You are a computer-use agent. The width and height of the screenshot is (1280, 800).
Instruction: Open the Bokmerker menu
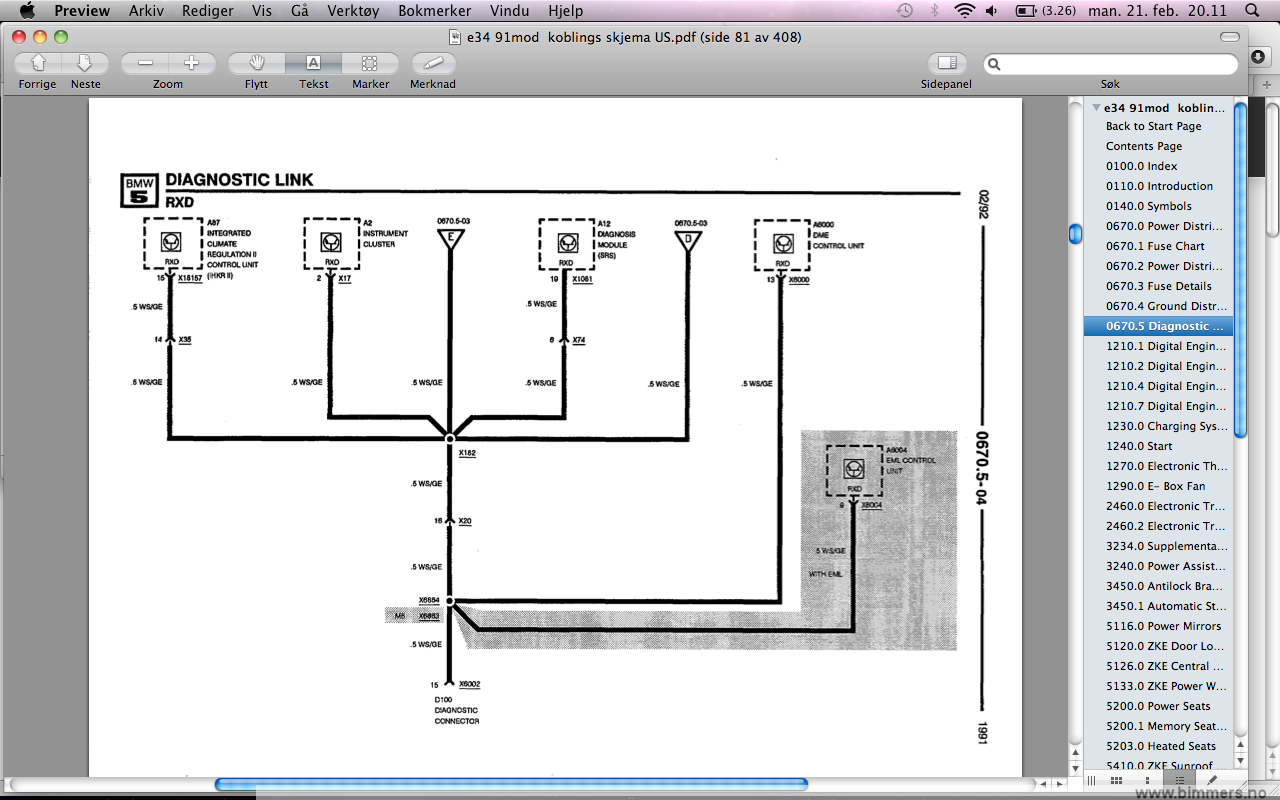pos(435,11)
